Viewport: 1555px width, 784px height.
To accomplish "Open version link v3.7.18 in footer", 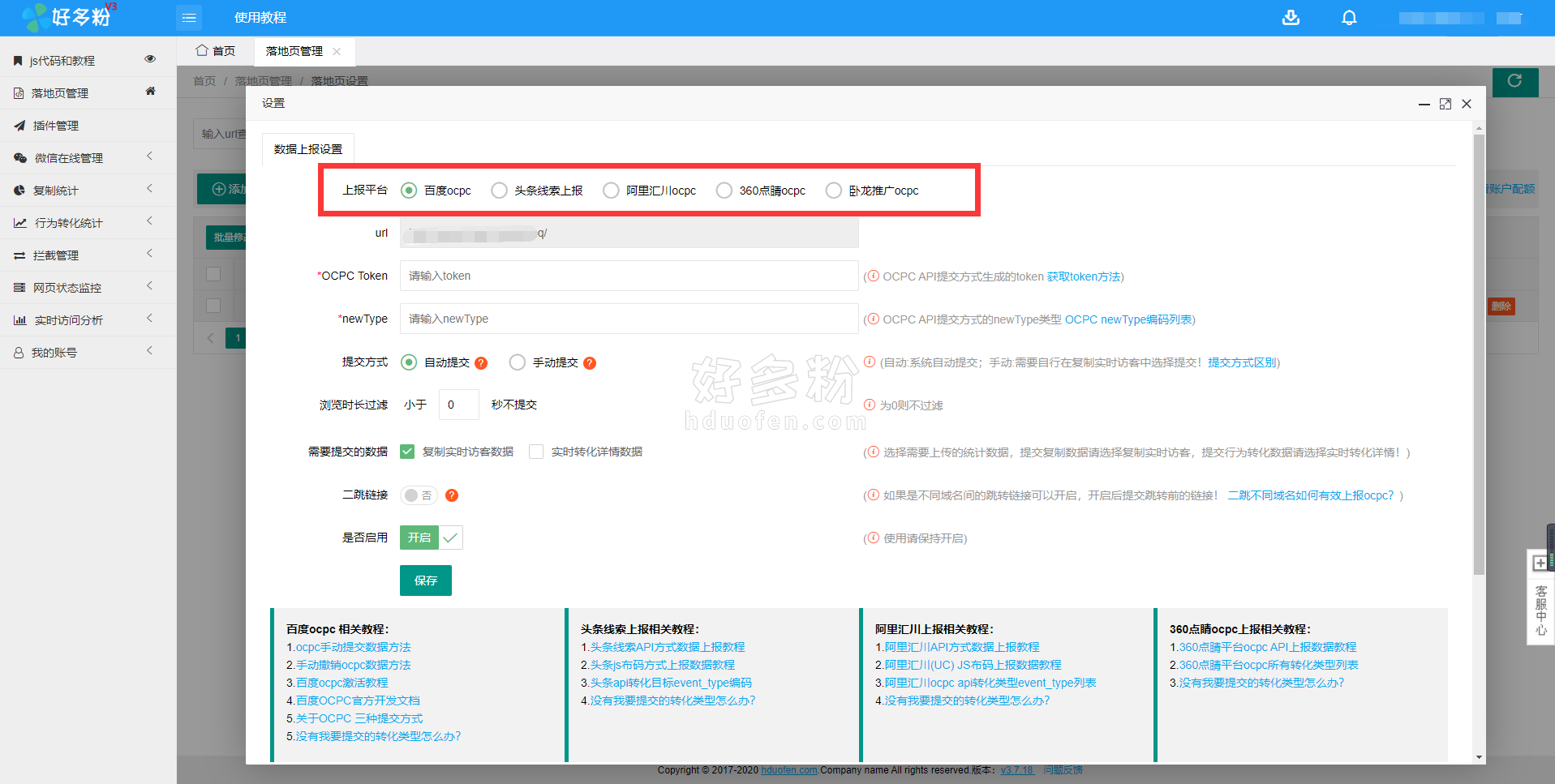I will (x=1016, y=770).
